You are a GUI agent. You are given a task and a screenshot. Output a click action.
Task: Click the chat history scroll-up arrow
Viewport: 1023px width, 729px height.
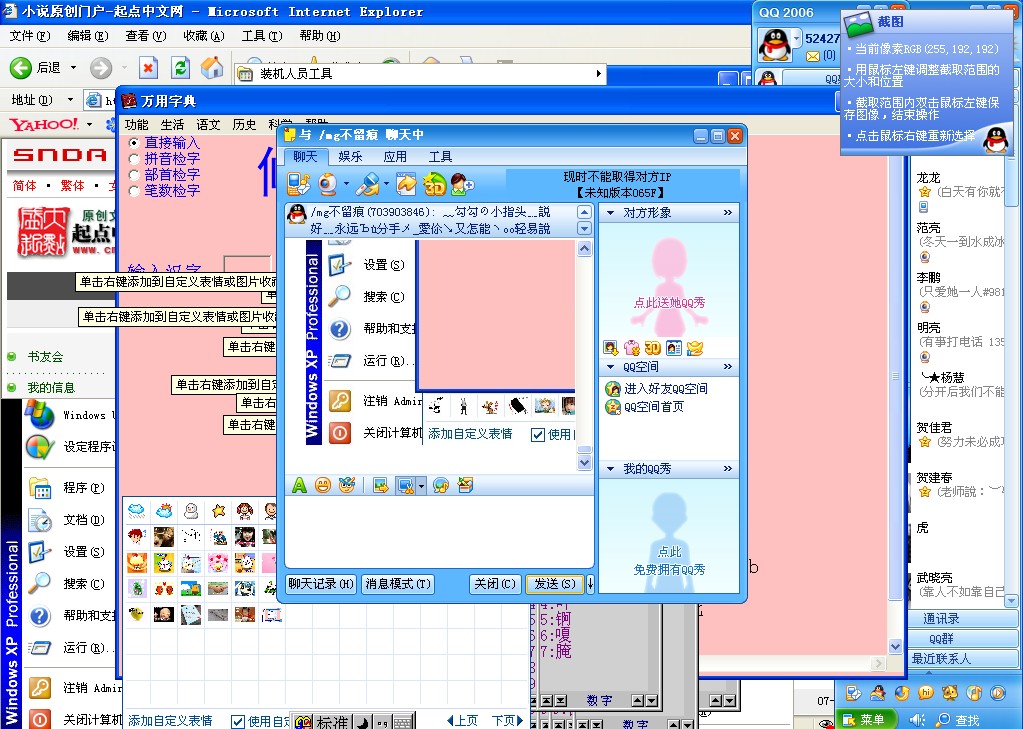[585, 249]
